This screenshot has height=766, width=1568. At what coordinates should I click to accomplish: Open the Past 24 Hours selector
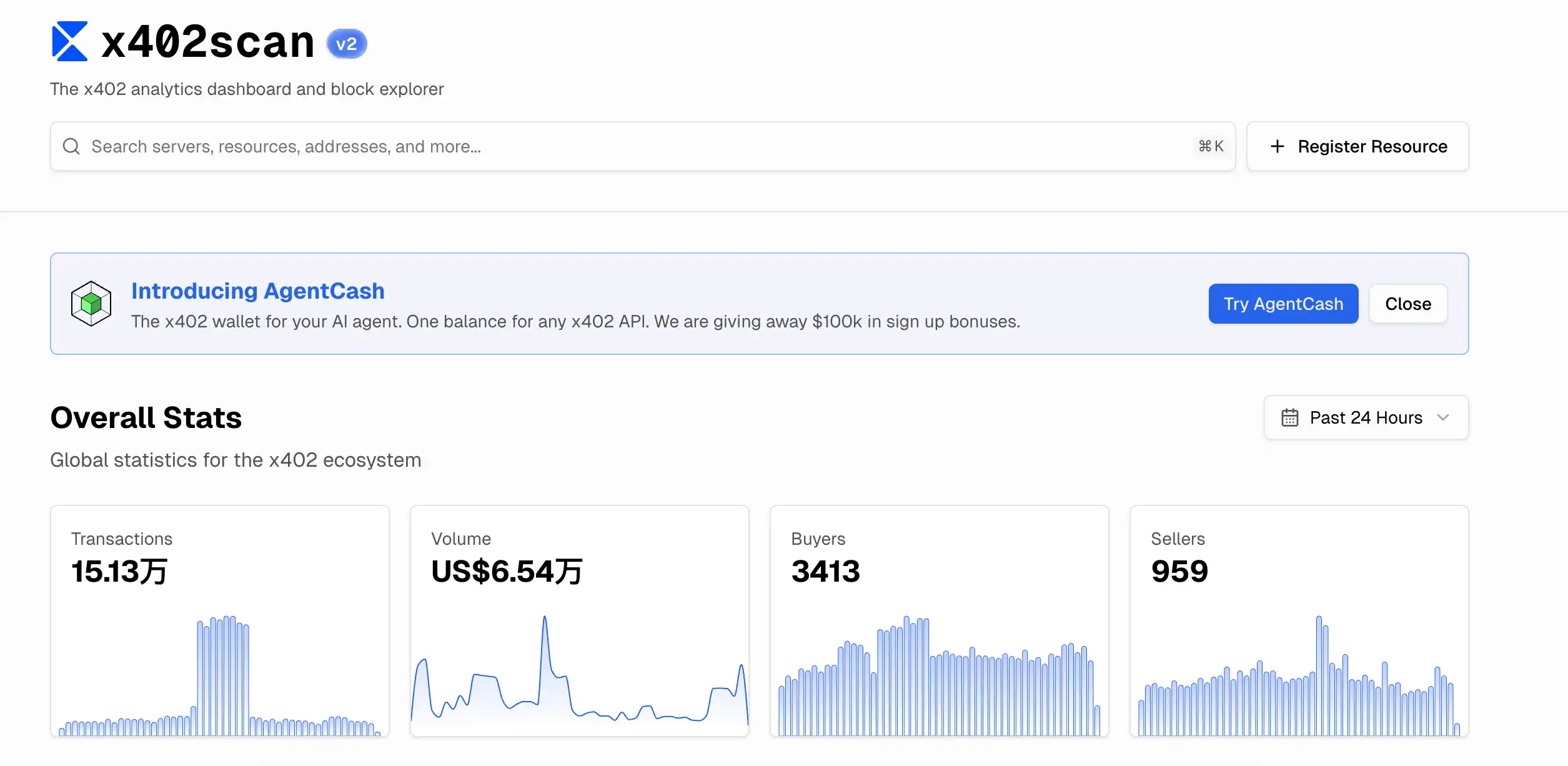tap(1366, 417)
